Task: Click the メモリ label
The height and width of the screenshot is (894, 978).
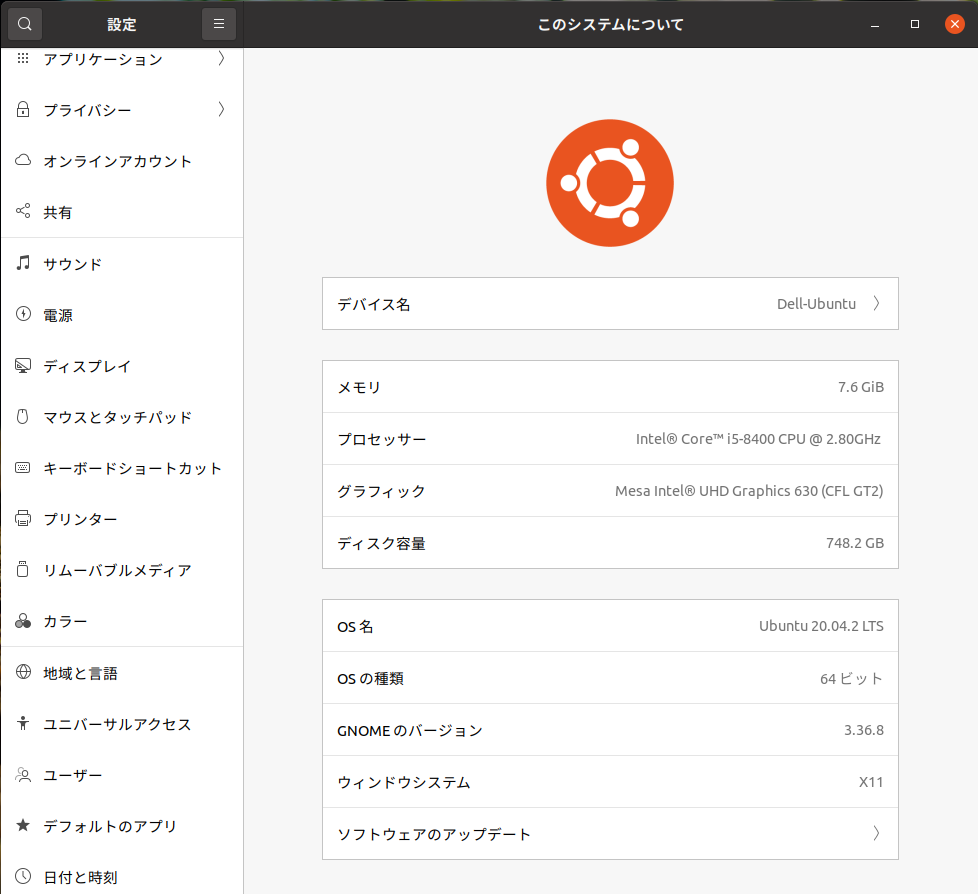Action: 359,387
